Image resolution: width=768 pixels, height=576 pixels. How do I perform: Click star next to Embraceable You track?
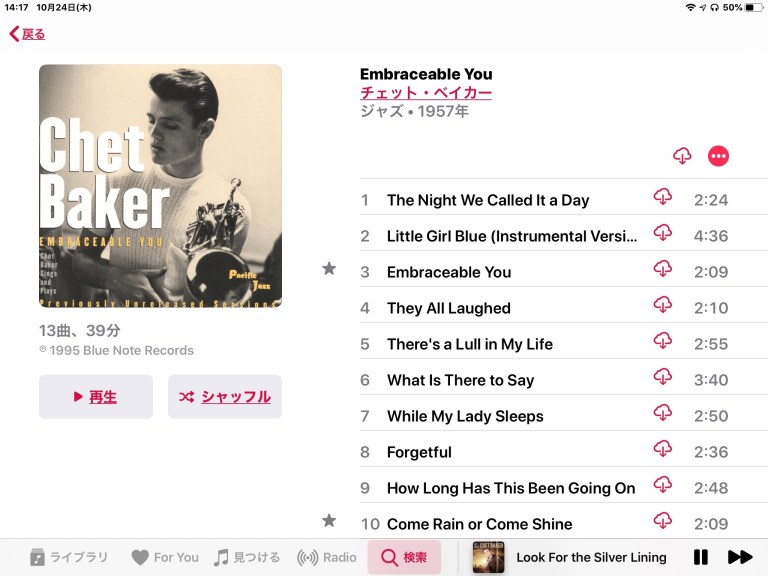click(x=329, y=268)
